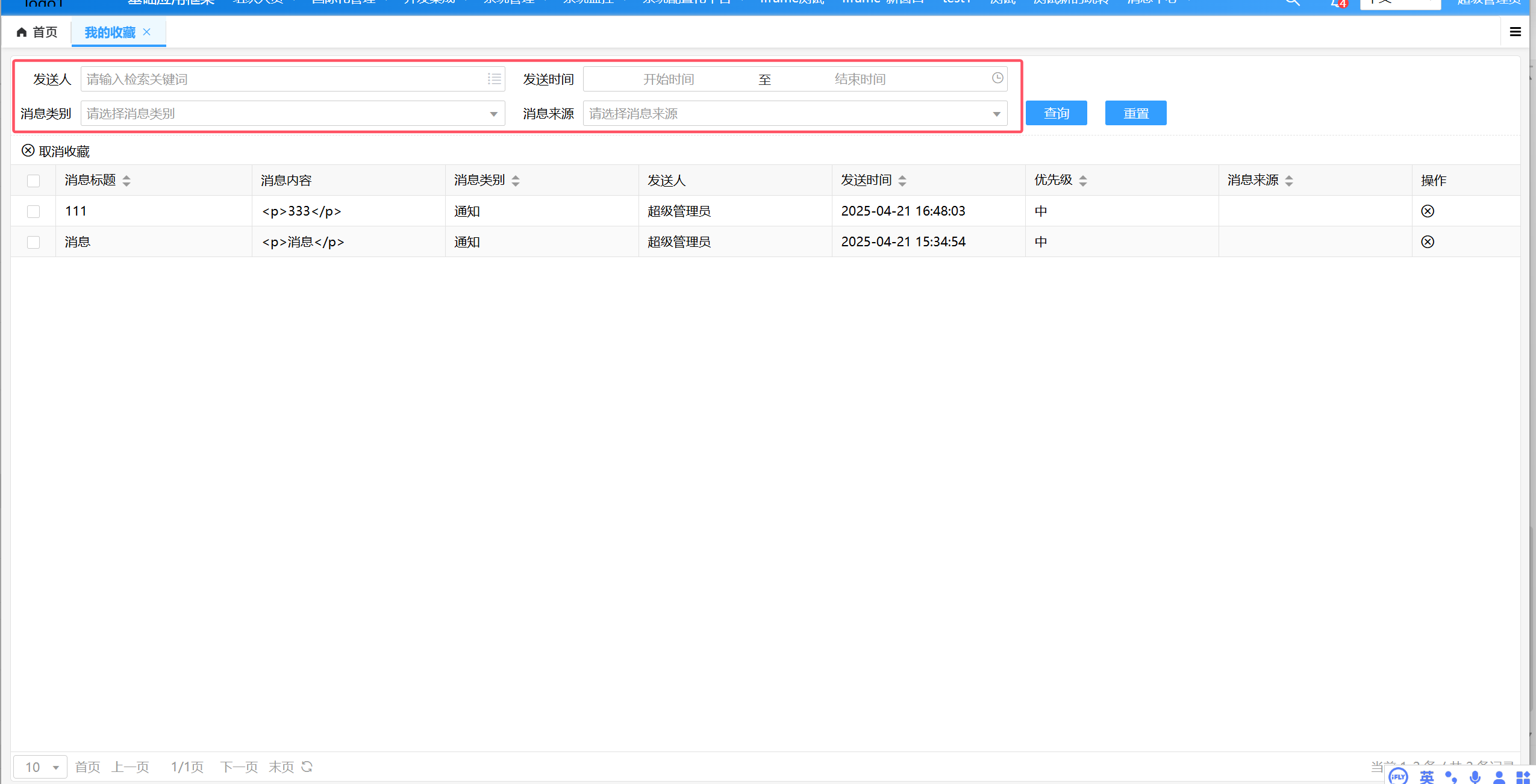
Task: Open the hamburger menu at top right
Action: click(1515, 32)
